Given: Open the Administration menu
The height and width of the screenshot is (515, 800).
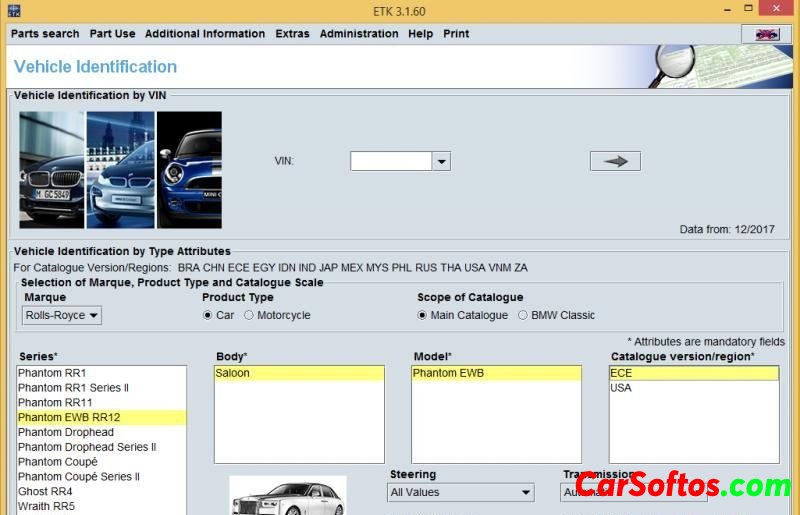Looking at the screenshot, I should (359, 34).
